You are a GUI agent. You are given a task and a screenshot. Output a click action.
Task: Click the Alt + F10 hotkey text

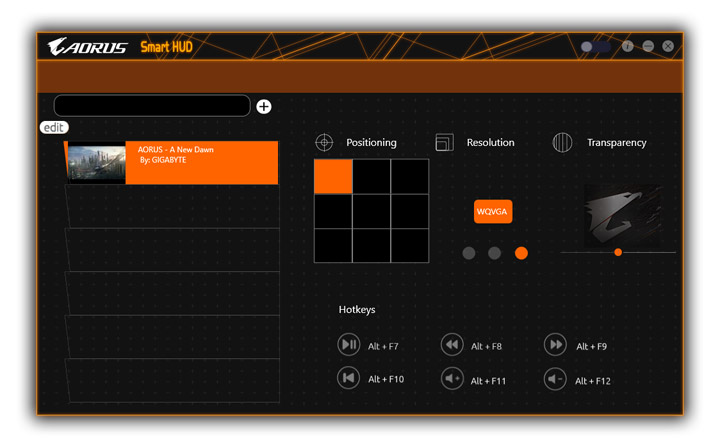click(x=386, y=379)
